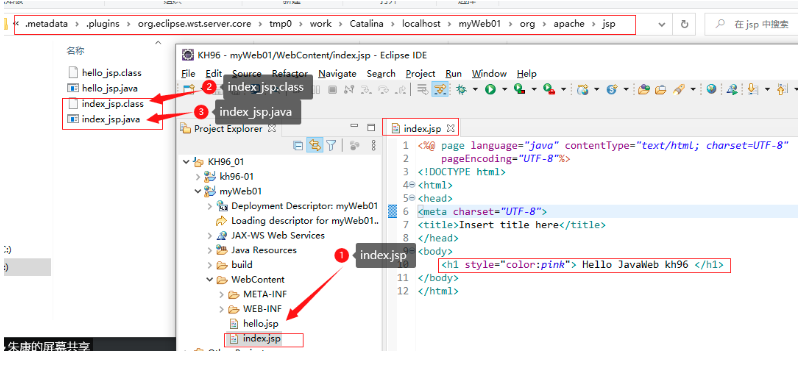Open the Web Browser globe icon
Image resolution: width=810 pixels, height=378 pixels.
pos(711,89)
